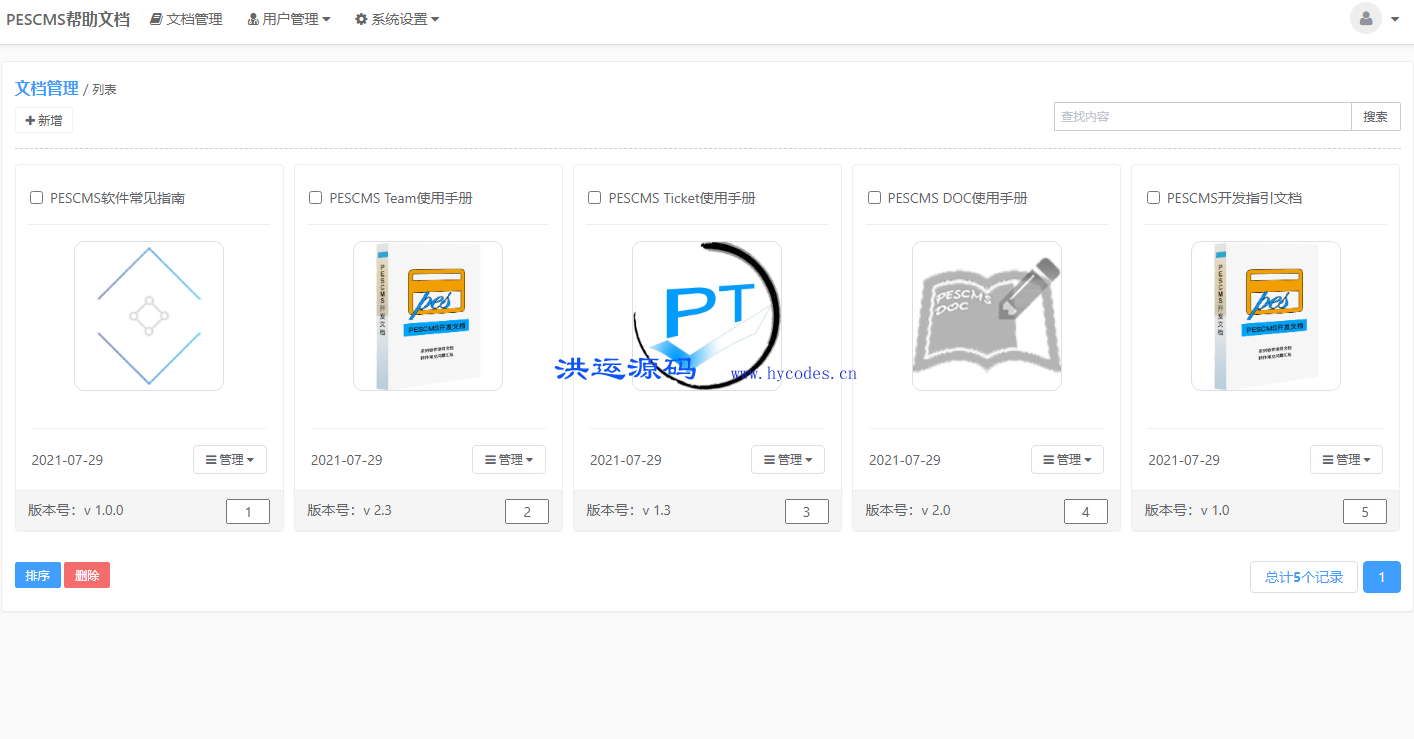Click the user avatar icon

[1366, 18]
